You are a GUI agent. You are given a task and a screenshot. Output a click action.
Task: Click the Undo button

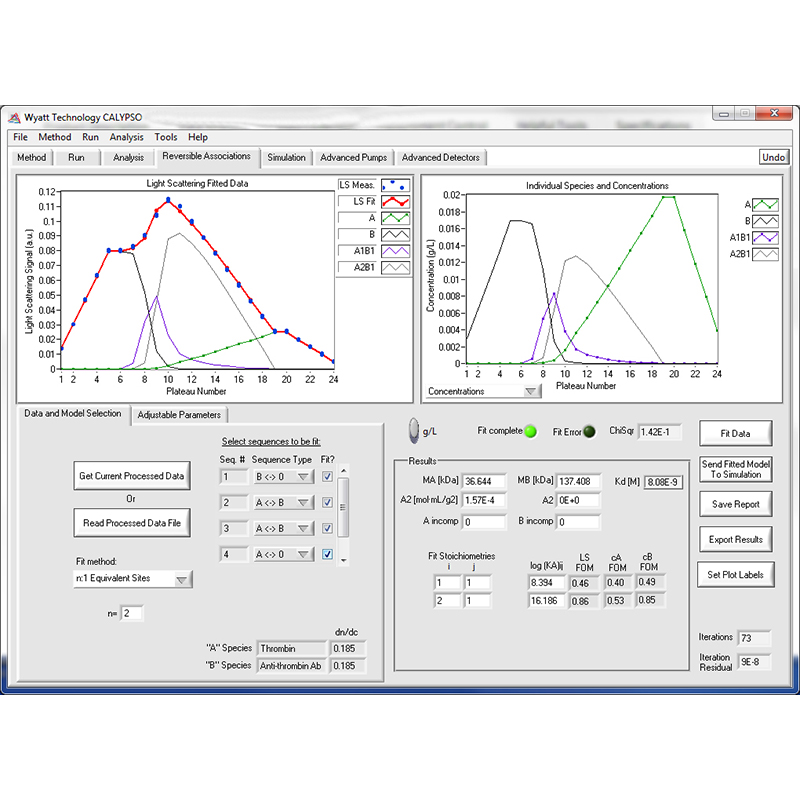(773, 157)
